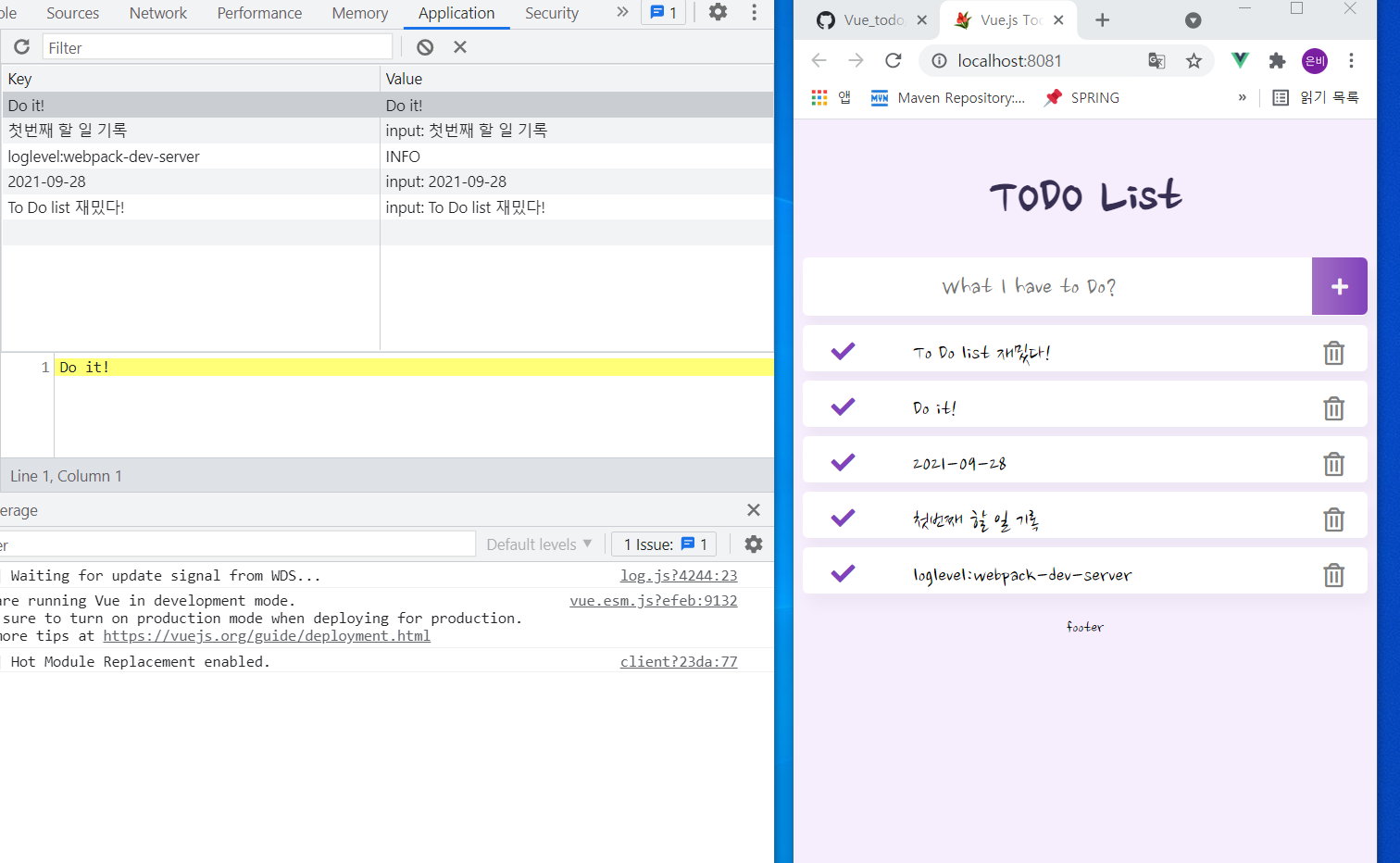Bookmark this page with the star icon
Viewport: 1400px width, 863px height.
pos(1194,61)
